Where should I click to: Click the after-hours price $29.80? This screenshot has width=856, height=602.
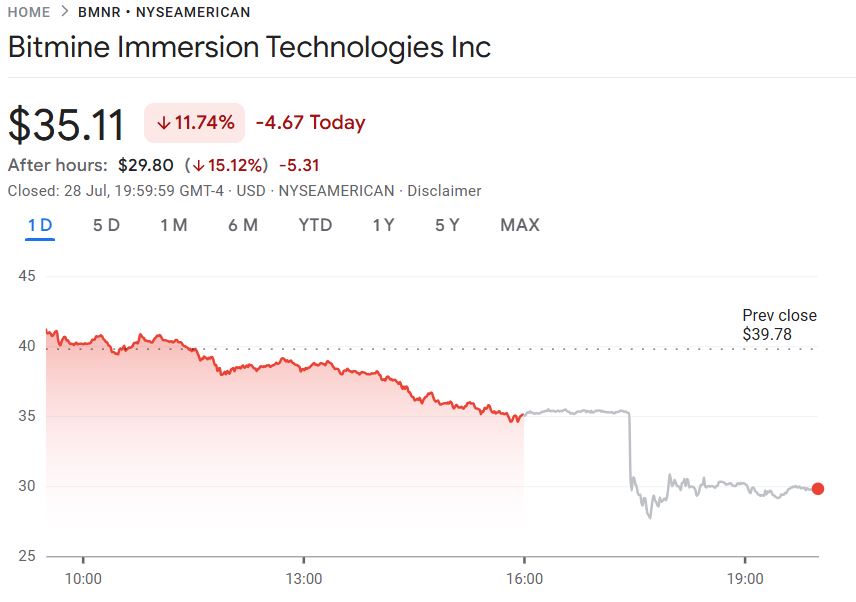(x=146, y=165)
